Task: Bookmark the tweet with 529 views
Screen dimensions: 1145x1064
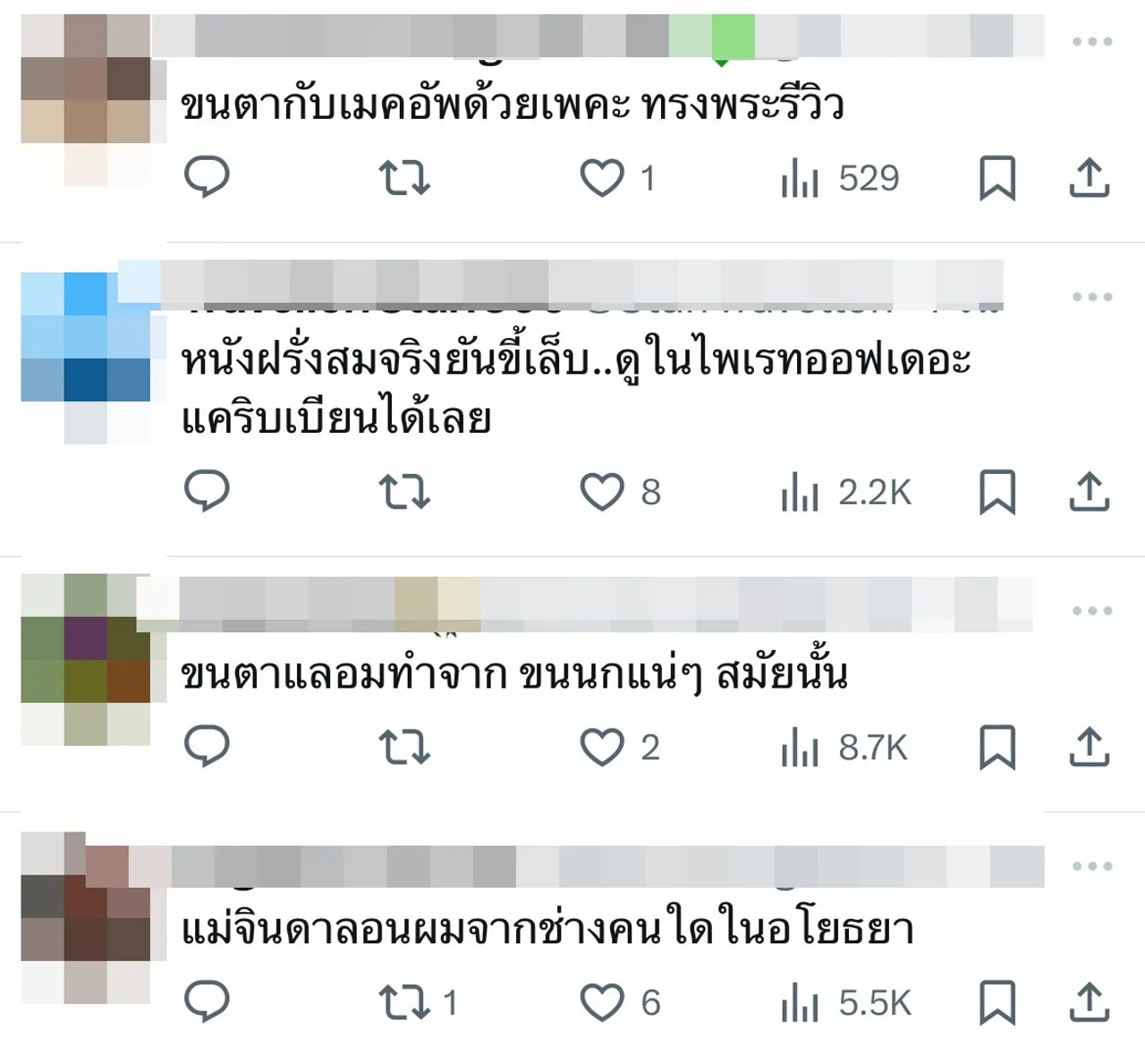Action: click(x=997, y=178)
